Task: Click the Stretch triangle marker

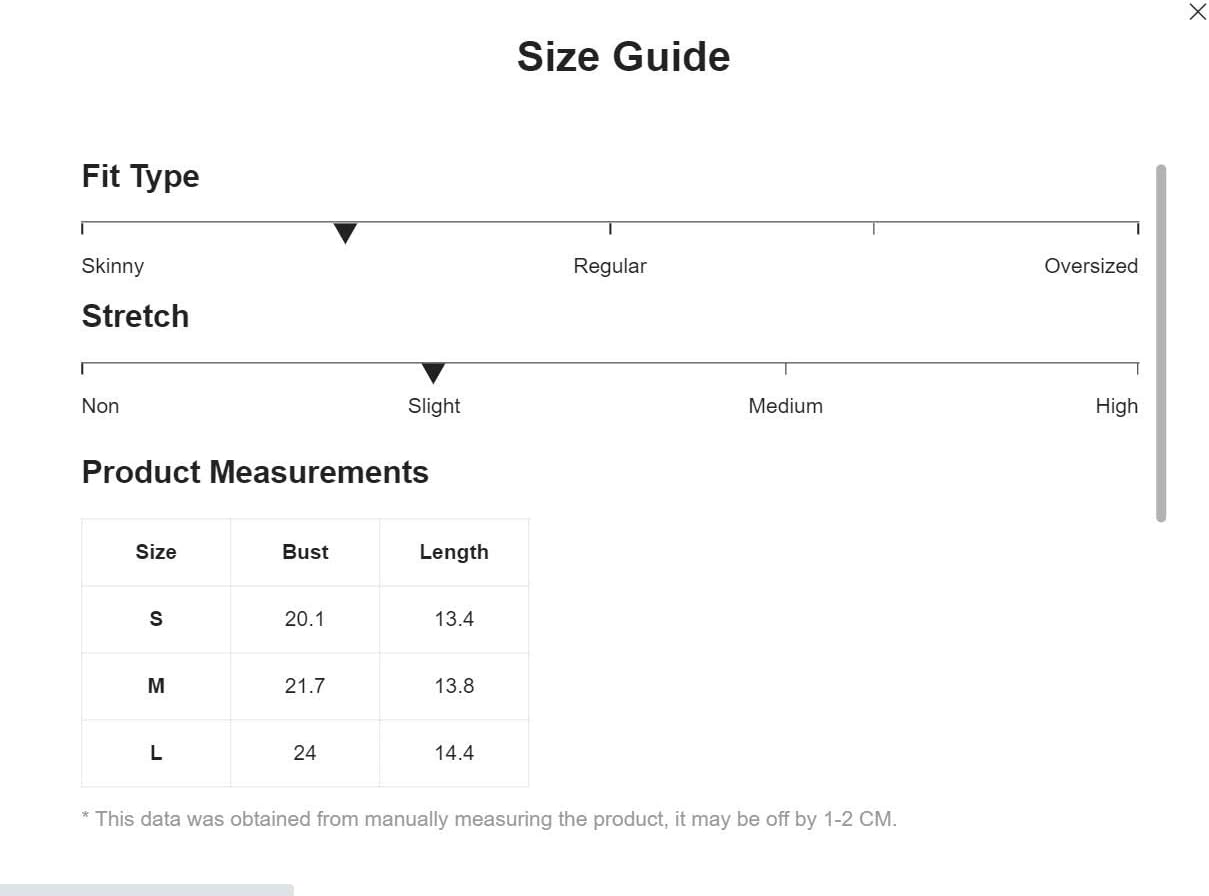Action: tap(433, 374)
